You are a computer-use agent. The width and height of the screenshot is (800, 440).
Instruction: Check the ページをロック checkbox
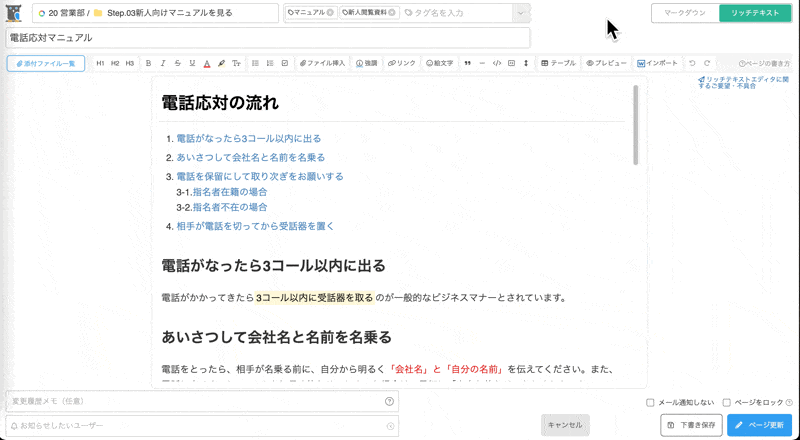pyautogui.click(x=727, y=402)
